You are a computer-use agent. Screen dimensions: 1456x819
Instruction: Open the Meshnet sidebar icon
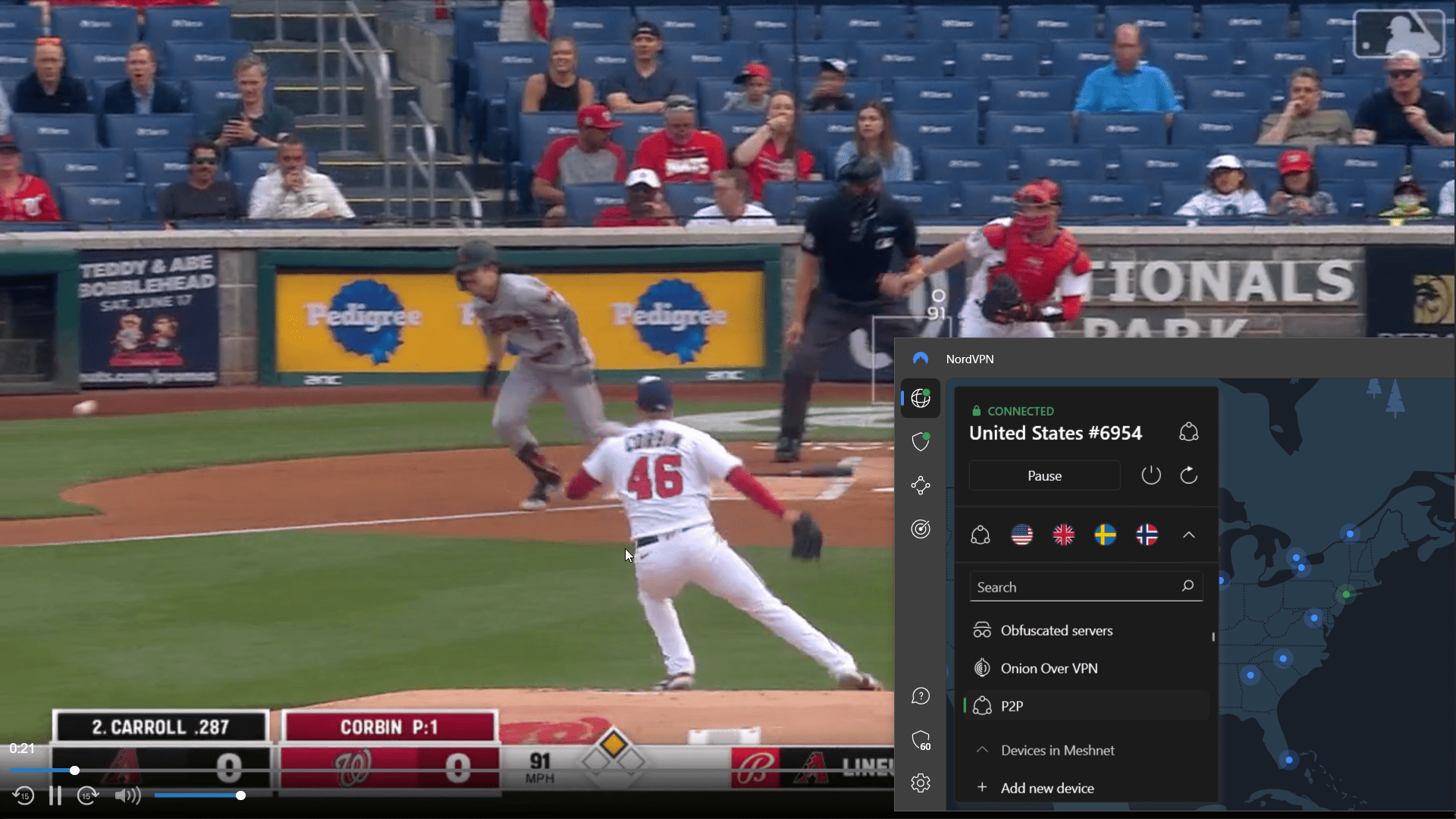[921, 485]
